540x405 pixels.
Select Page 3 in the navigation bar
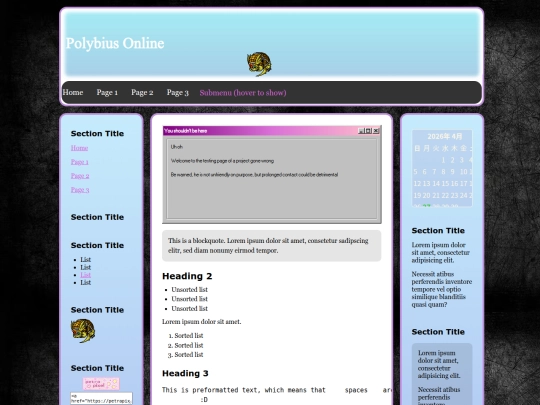point(177,92)
